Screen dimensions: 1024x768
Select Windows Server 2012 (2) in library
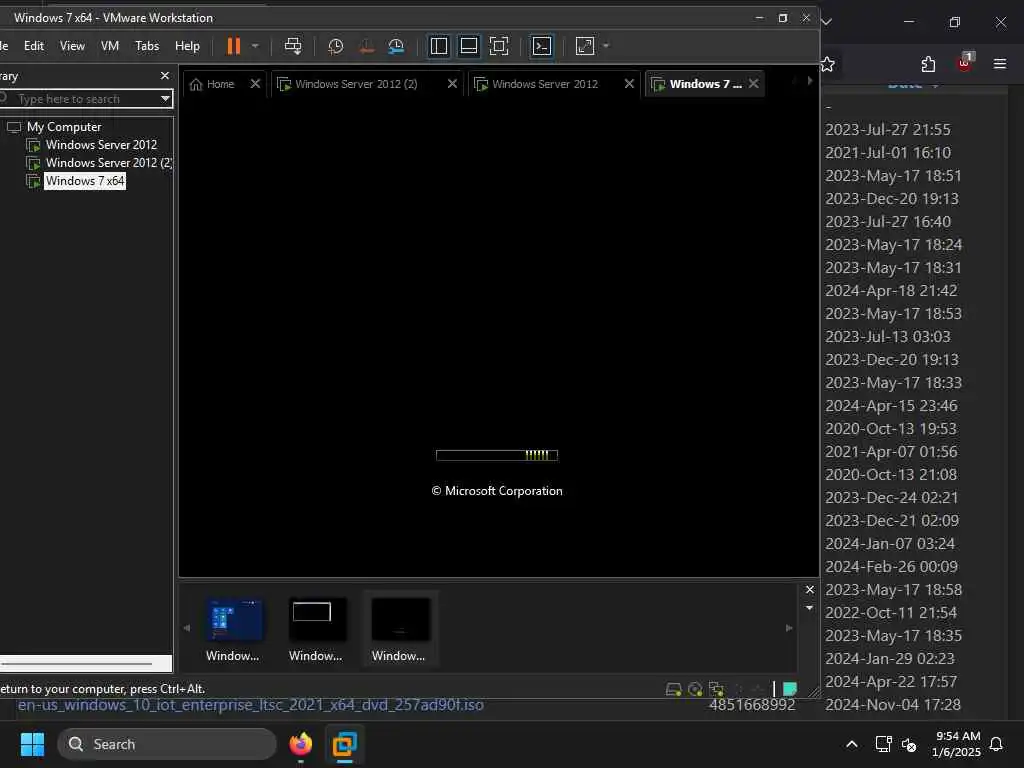108,163
